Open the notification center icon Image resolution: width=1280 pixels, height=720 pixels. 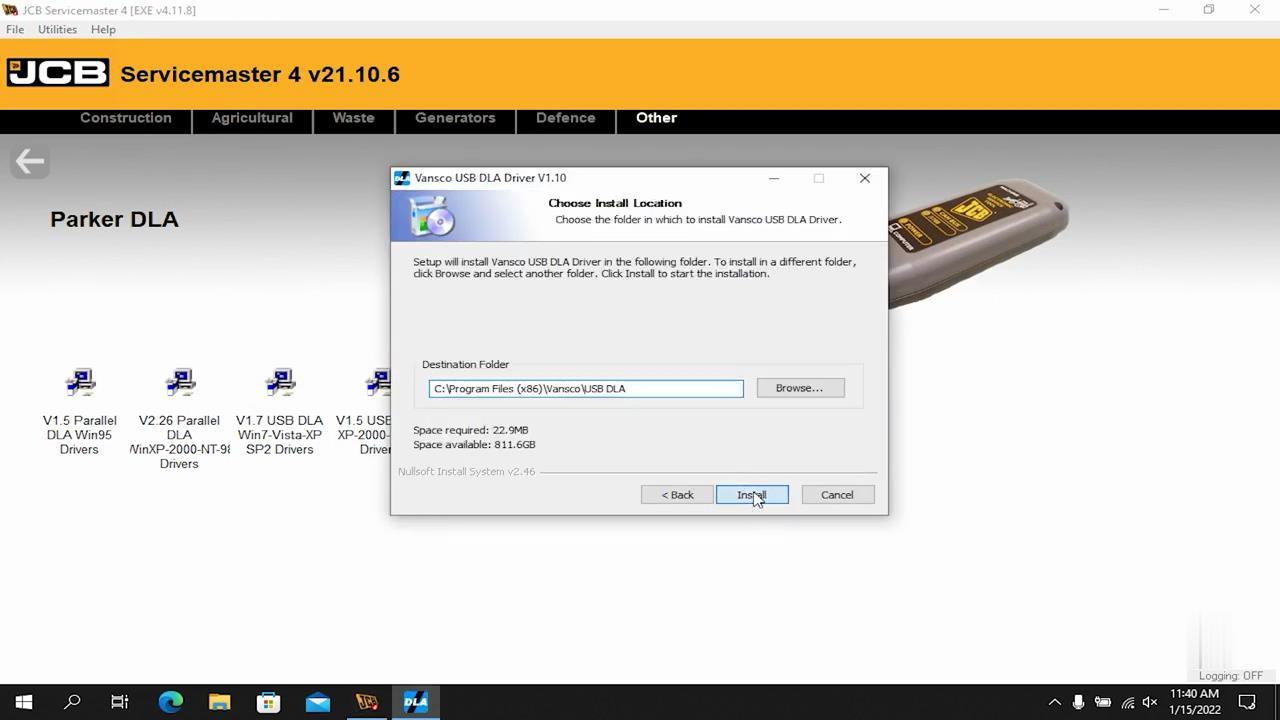click(1247, 702)
